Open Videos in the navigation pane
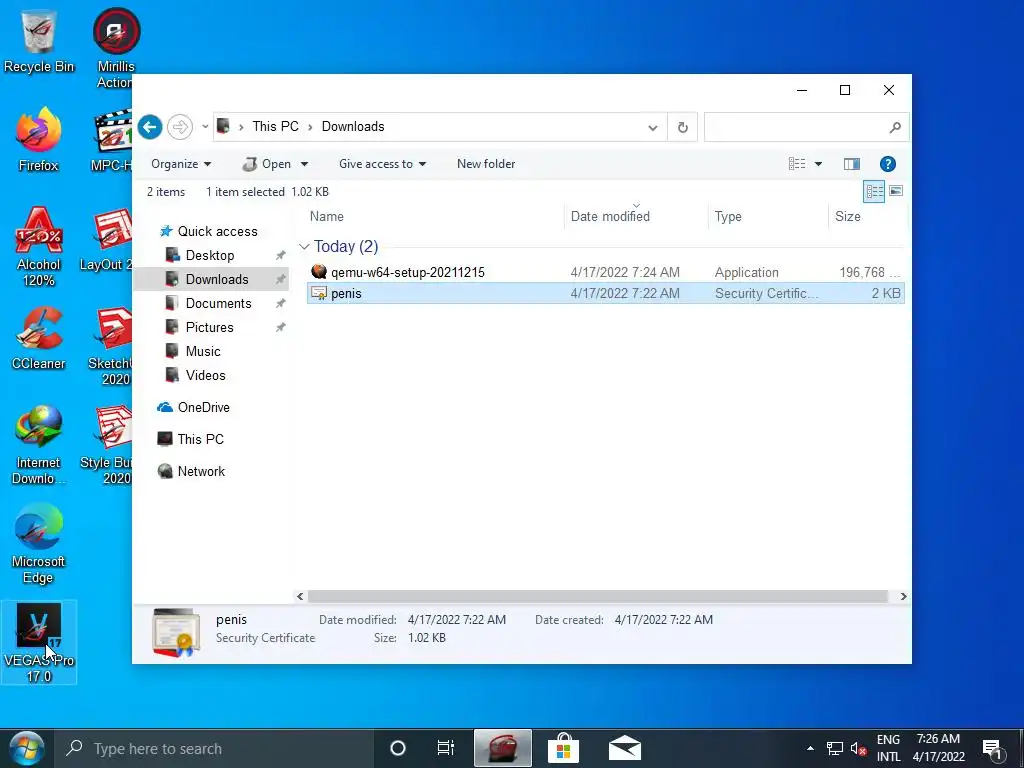Screen dimensions: 1024x768 click(x=205, y=376)
